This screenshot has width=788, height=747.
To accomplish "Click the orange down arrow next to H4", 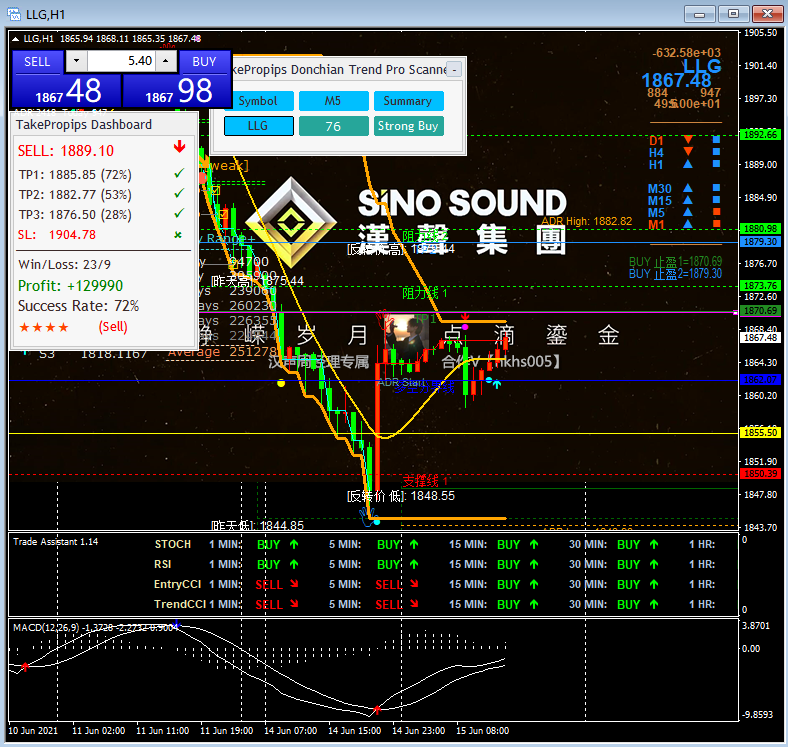I will (x=688, y=151).
